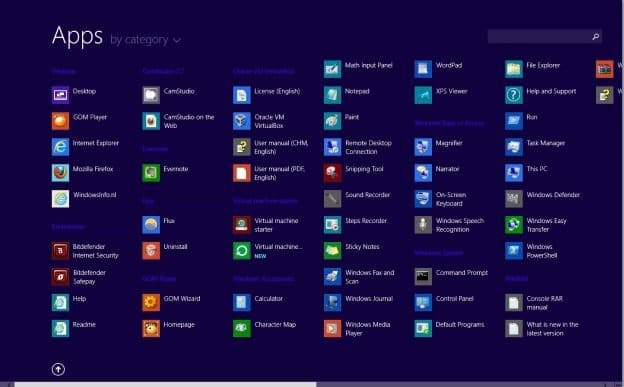Open This PC
This screenshot has width=624, height=387.
527,172
